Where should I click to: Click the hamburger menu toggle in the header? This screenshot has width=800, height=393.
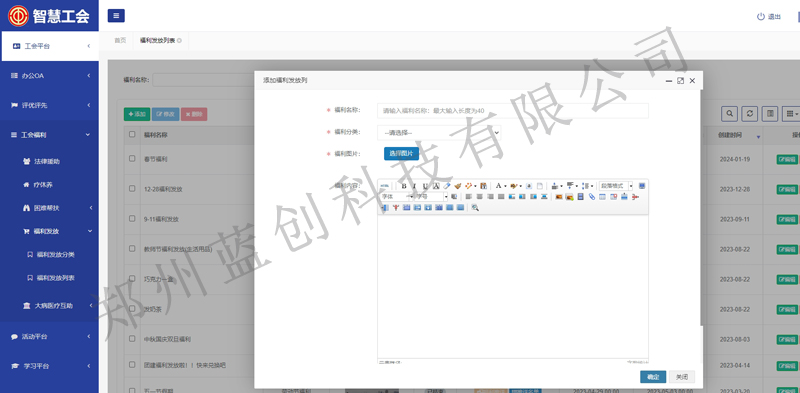point(116,16)
